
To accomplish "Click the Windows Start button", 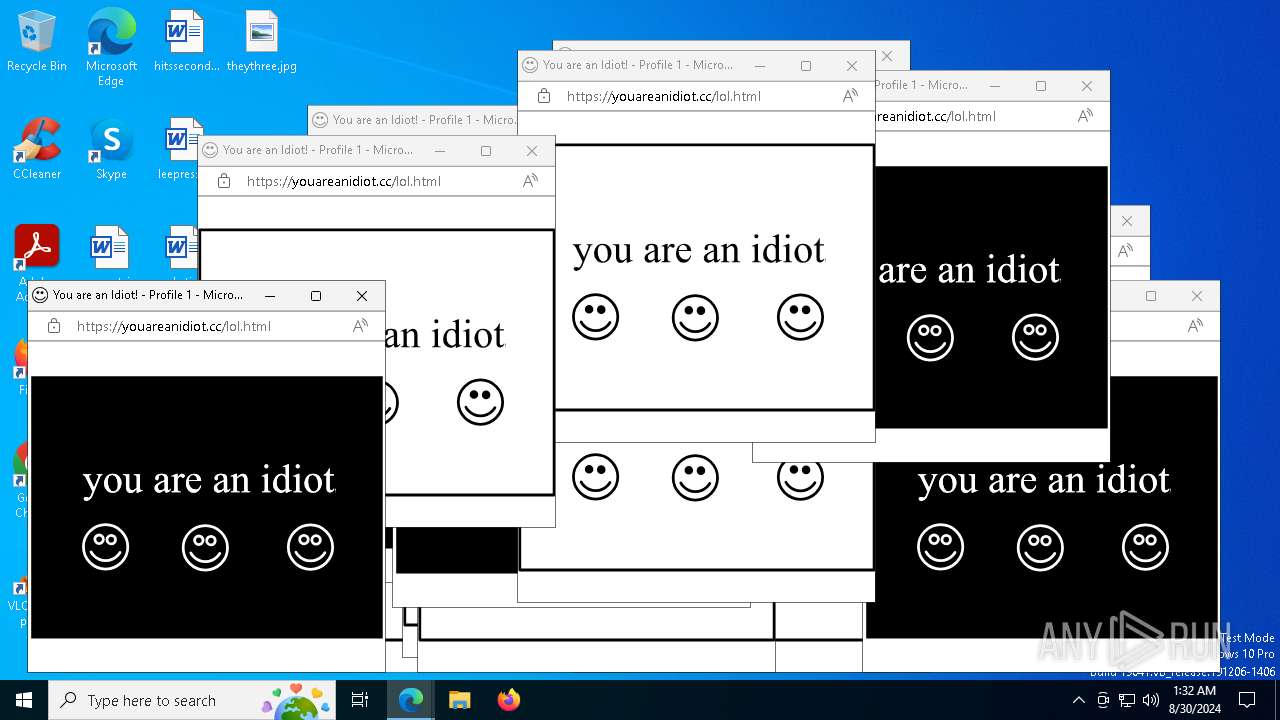I will click(24, 700).
